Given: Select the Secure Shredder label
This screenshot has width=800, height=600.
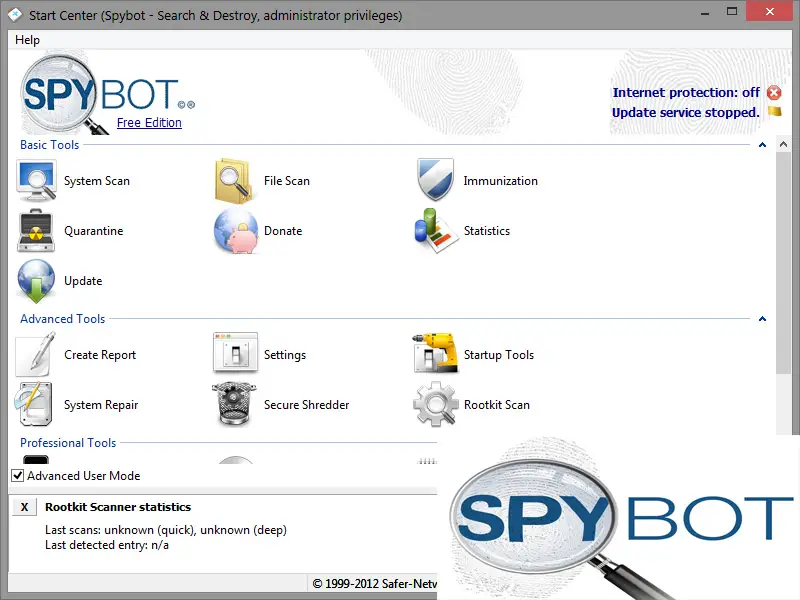Looking at the screenshot, I should 307,405.
